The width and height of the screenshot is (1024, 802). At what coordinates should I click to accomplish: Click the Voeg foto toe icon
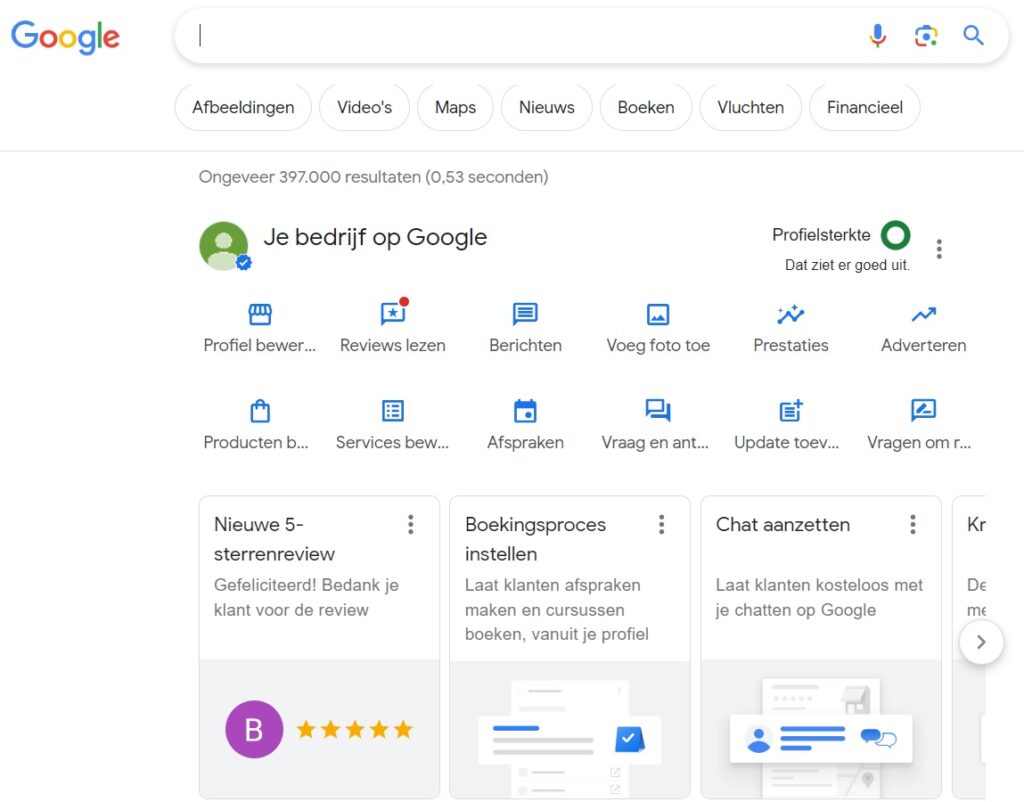pyautogui.click(x=658, y=314)
